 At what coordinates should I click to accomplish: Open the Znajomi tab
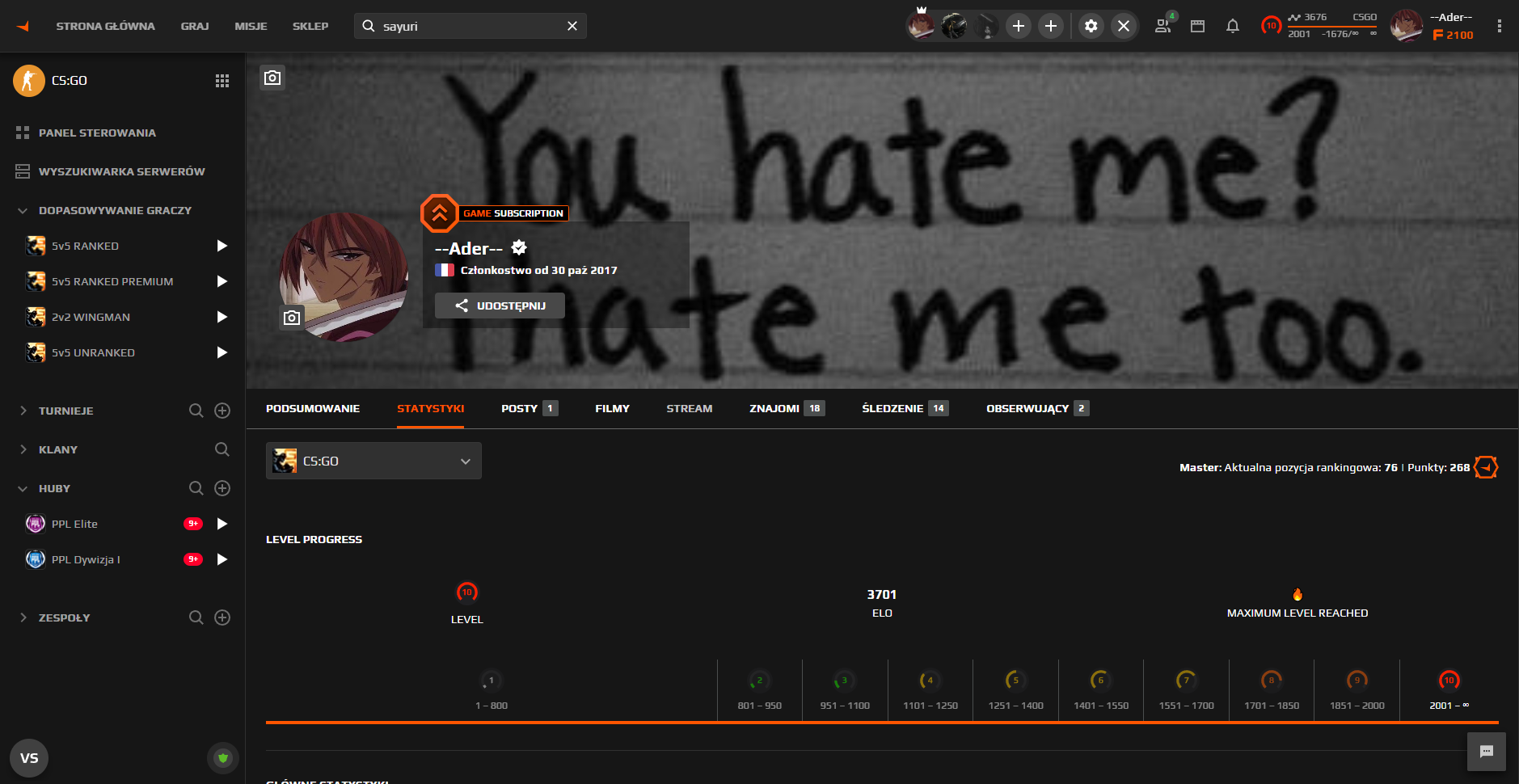point(787,408)
